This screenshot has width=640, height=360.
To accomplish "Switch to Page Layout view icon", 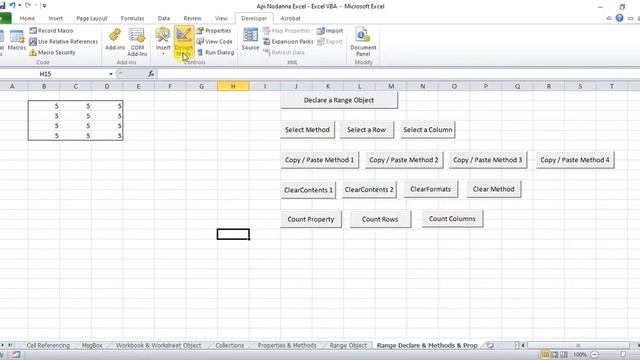I will [x=554, y=355].
